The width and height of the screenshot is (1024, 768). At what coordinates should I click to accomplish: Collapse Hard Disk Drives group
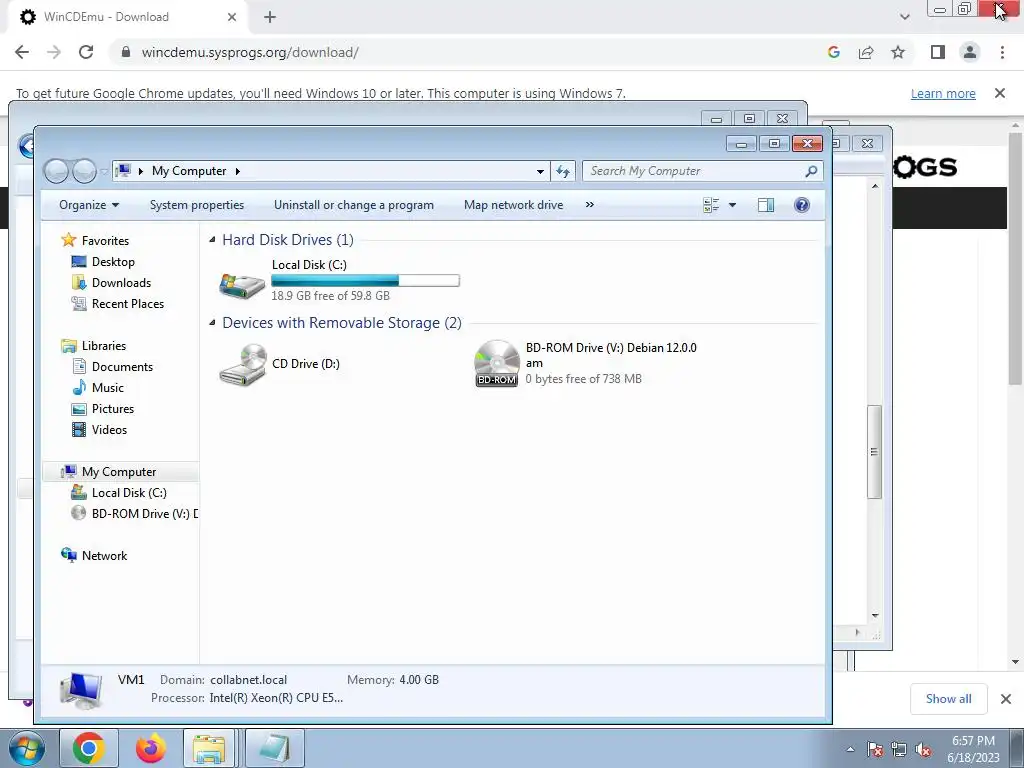tap(212, 240)
